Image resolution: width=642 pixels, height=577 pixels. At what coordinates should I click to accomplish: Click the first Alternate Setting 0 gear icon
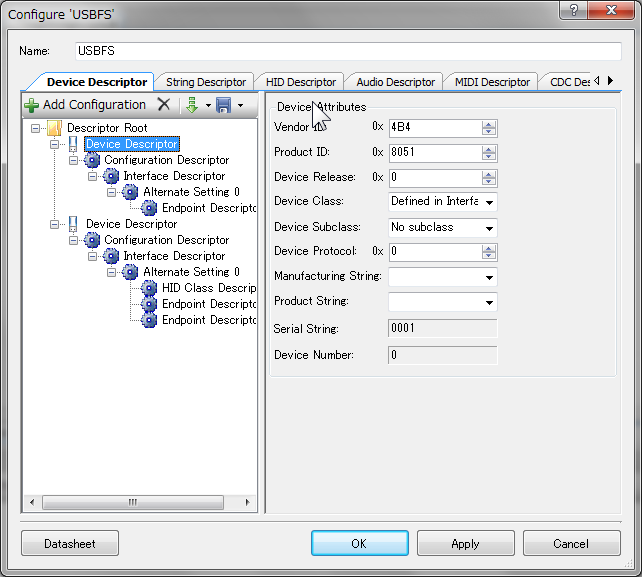[x=130, y=192]
